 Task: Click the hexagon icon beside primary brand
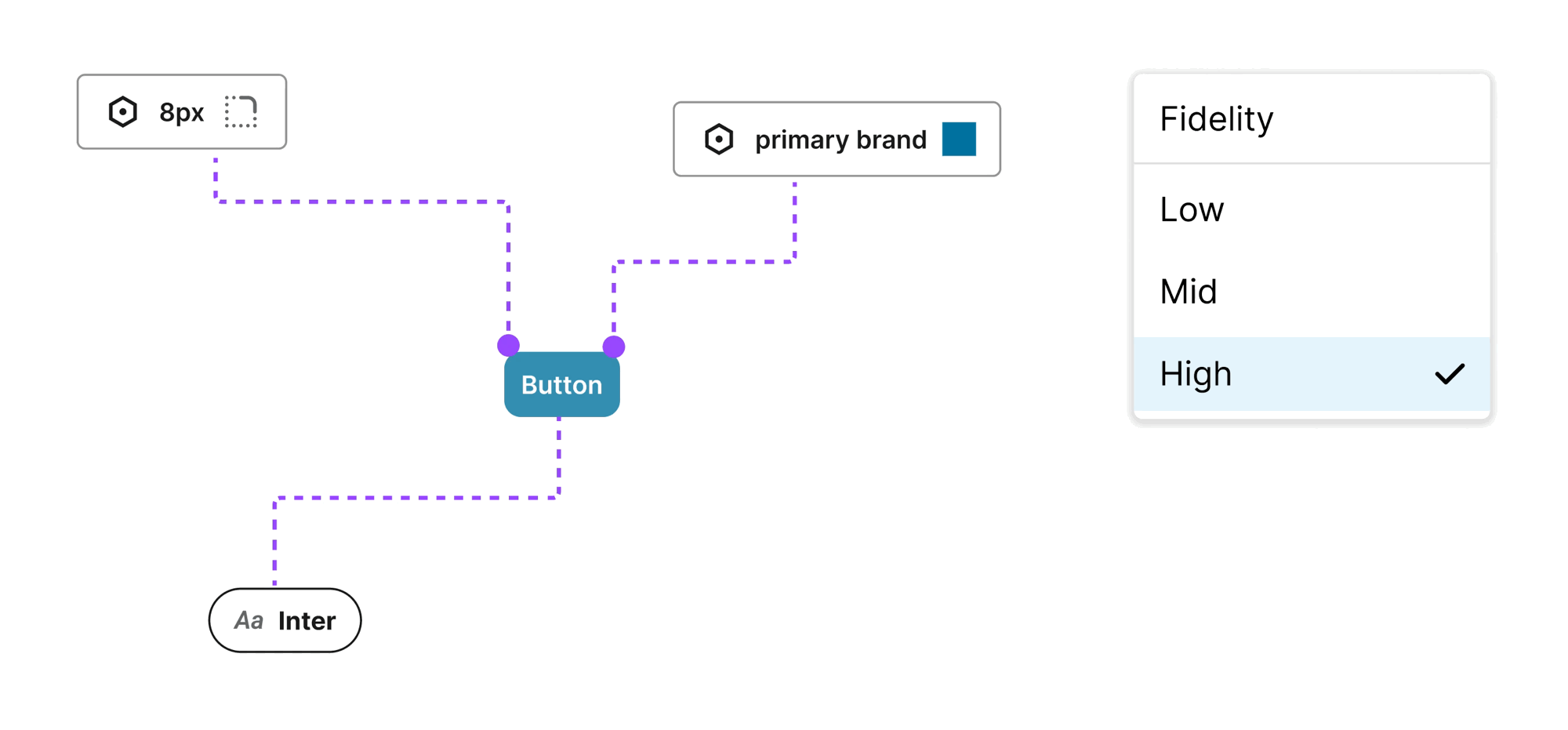click(717, 139)
